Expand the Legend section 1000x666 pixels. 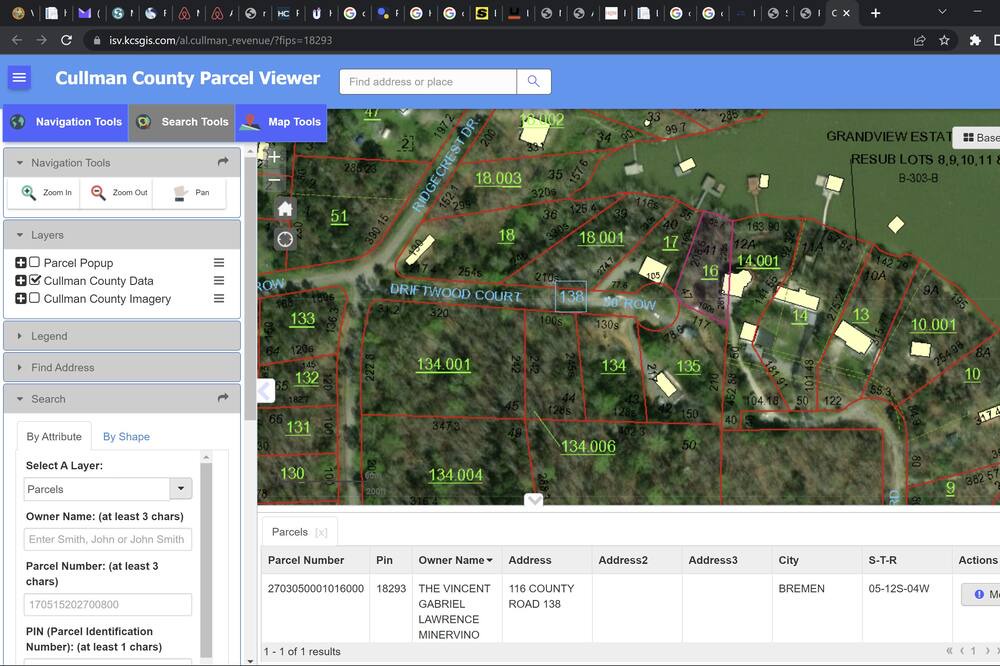122,336
